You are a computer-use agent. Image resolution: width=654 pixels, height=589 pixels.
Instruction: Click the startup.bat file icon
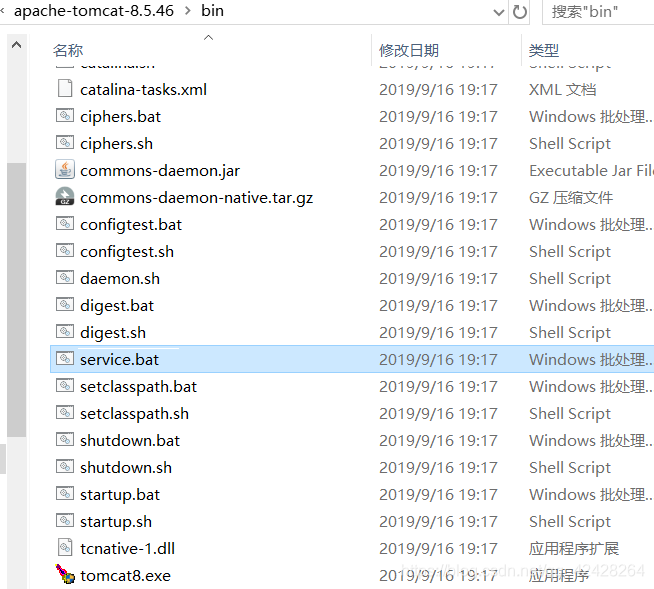[x=65, y=493]
